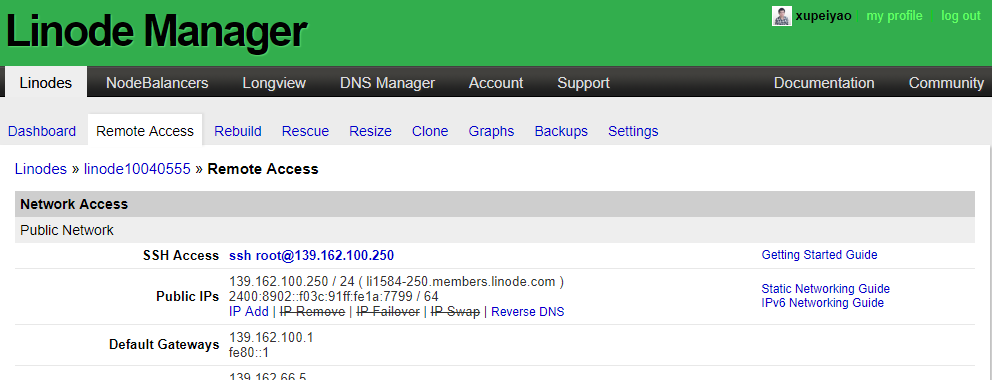Image resolution: width=992 pixels, height=380 pixels.
Task: Click the fe80::1 gateway text
Action: click(x=249, y=352)
